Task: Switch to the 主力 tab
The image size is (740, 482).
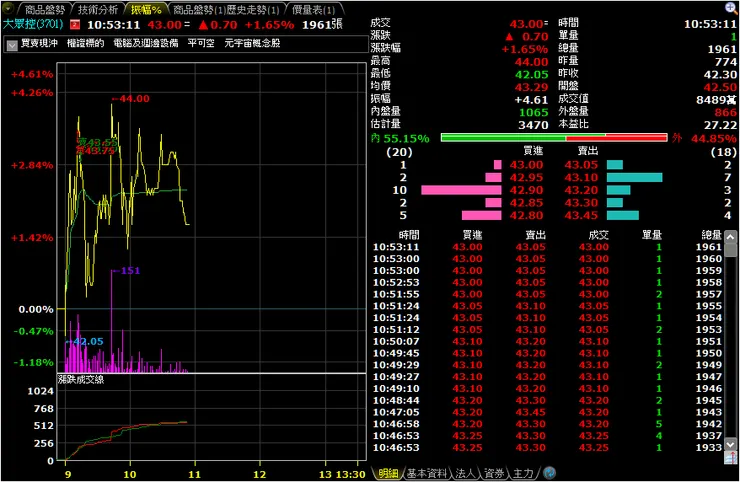Action: tap(523, 473)
